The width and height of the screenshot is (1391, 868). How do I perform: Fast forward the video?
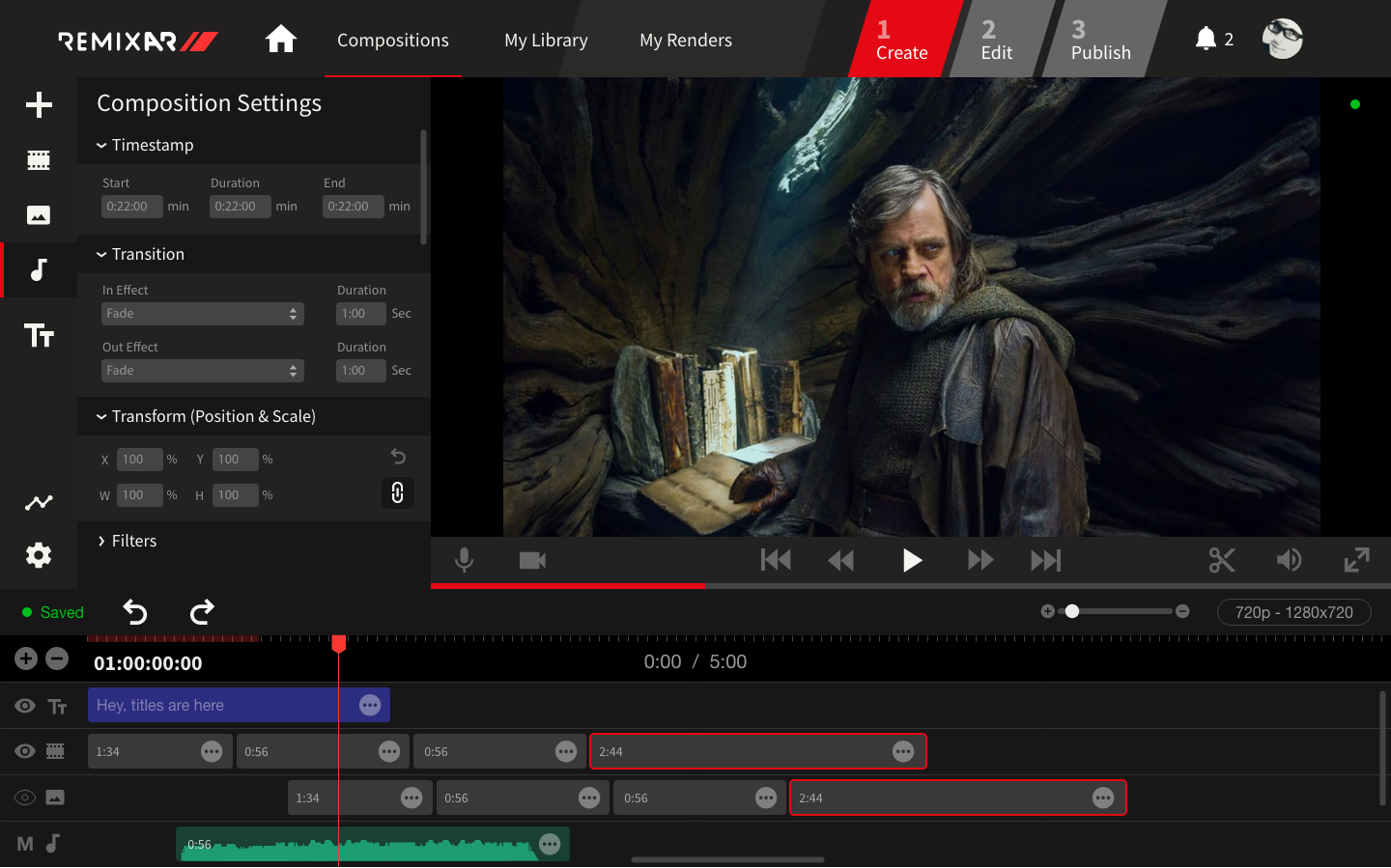tap(980, 560)
